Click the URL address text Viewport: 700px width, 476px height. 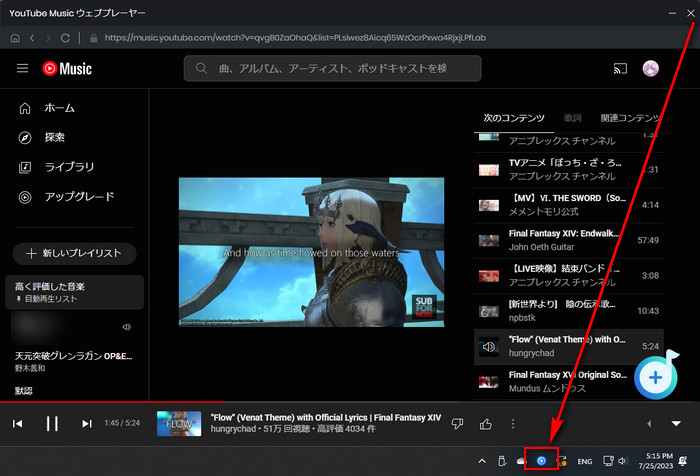295,38
